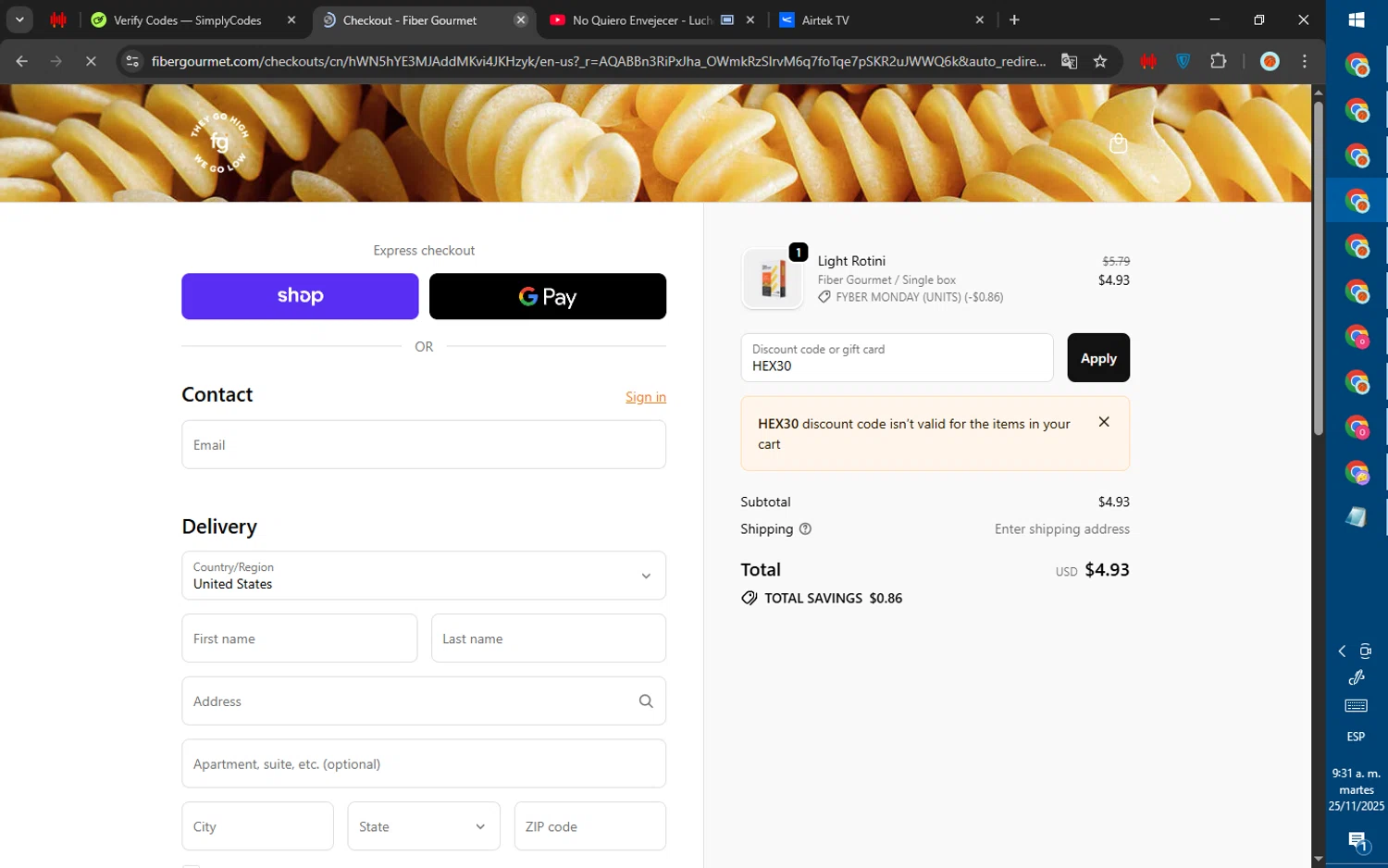Open the blue shield extension icon
1388x868 pixels.
1183,61
